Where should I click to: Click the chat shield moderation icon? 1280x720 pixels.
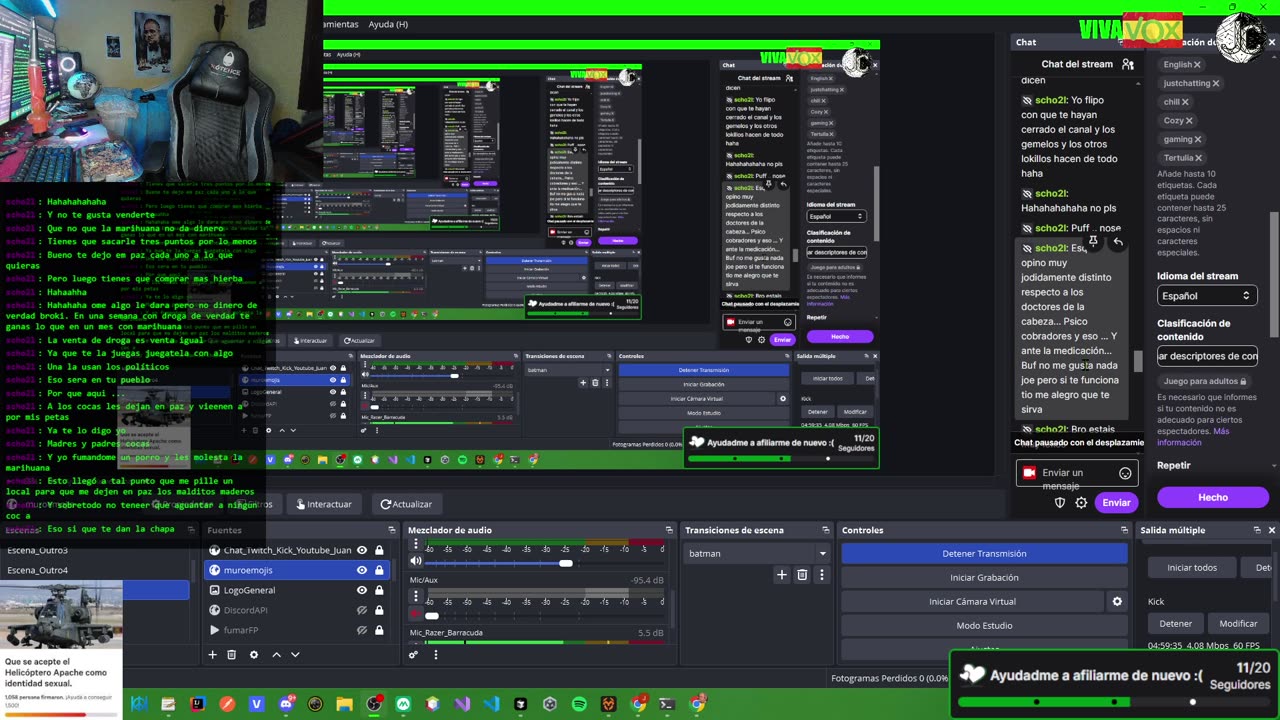pos(1060,503)
